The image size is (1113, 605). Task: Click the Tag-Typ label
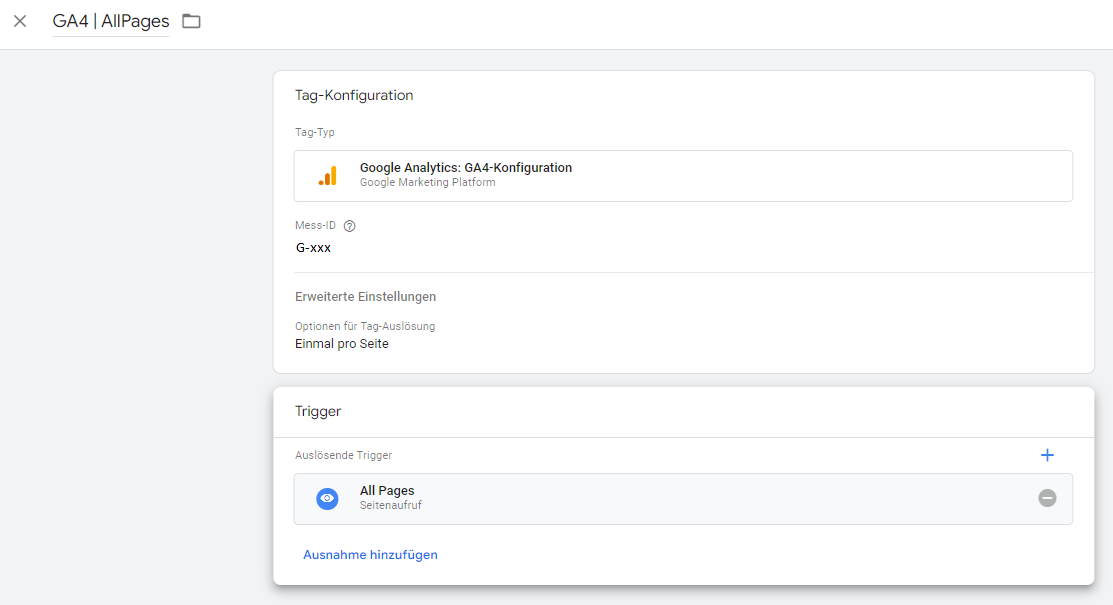(314, 133)
